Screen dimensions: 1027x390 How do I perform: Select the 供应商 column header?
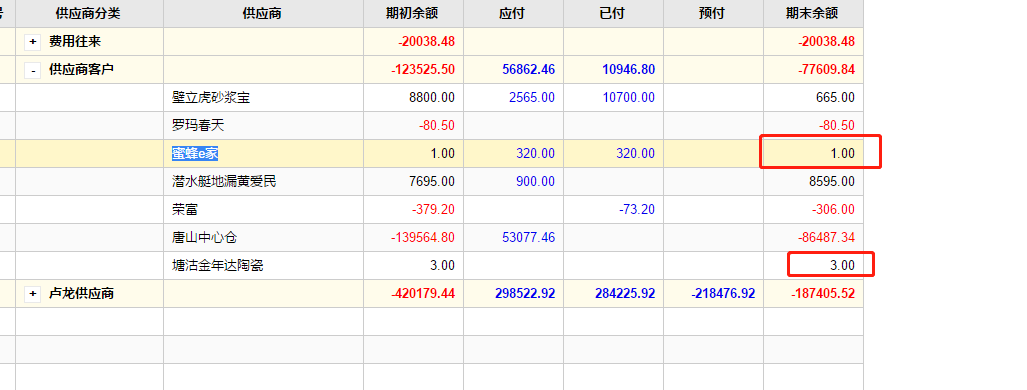[x=262, y=13]
